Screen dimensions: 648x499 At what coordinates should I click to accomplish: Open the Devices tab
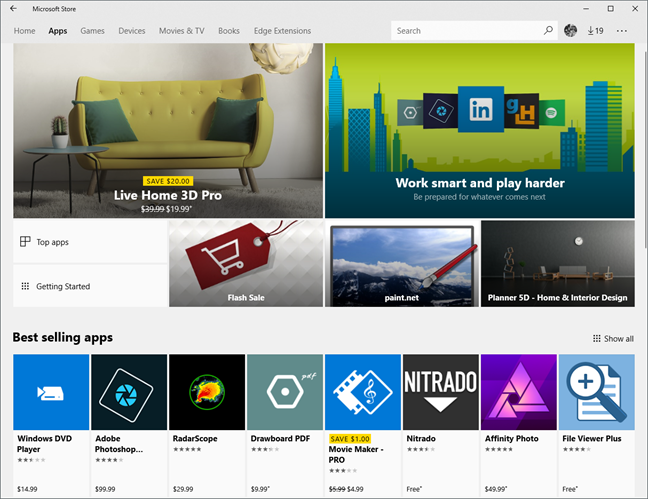coord(132,31)
